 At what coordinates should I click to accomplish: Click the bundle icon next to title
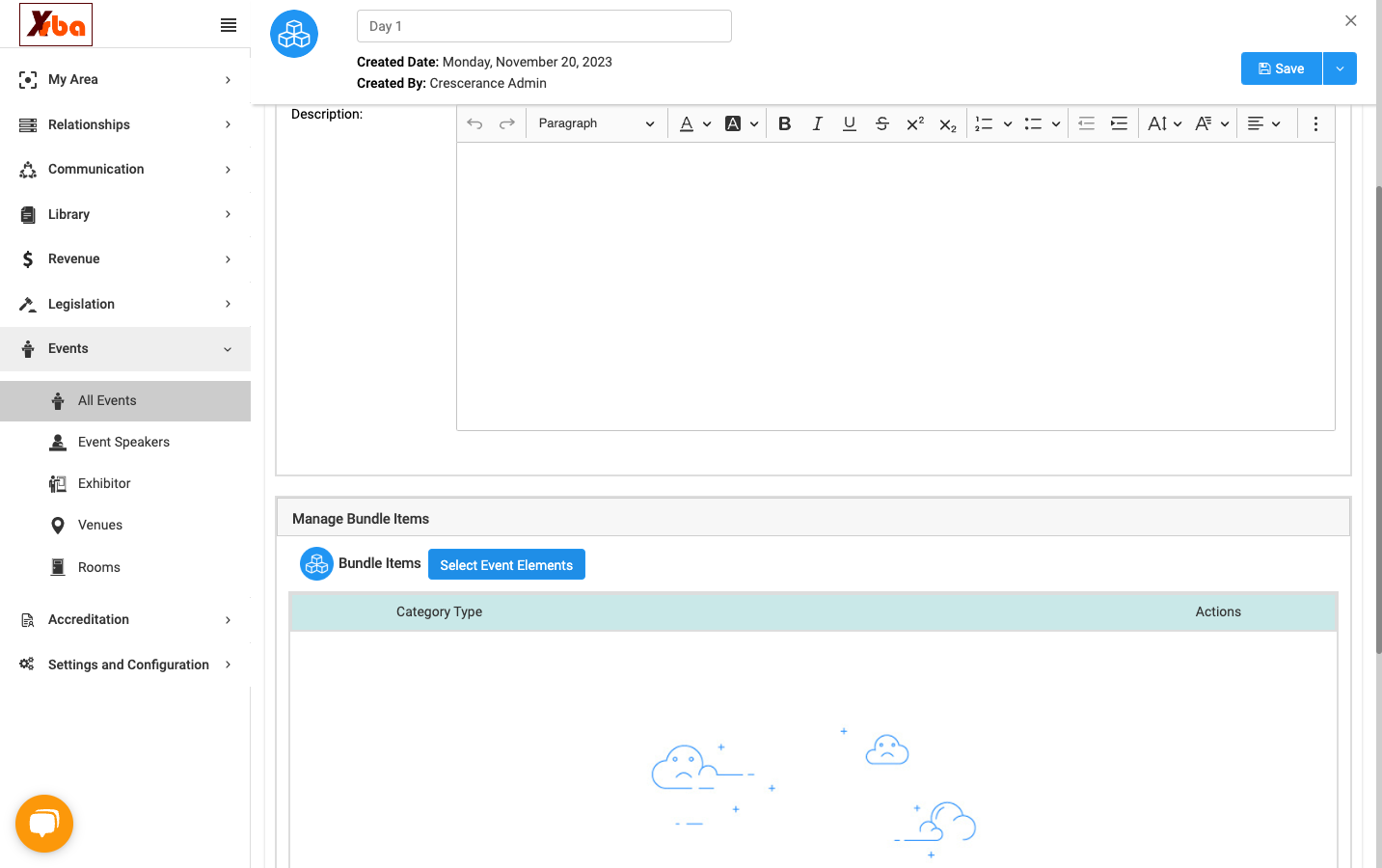point(294,34)
